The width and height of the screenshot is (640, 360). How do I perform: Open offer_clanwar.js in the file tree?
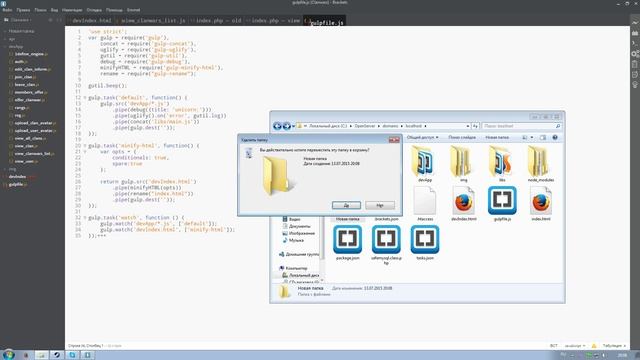pyautogui.click(x=29, y=100)
